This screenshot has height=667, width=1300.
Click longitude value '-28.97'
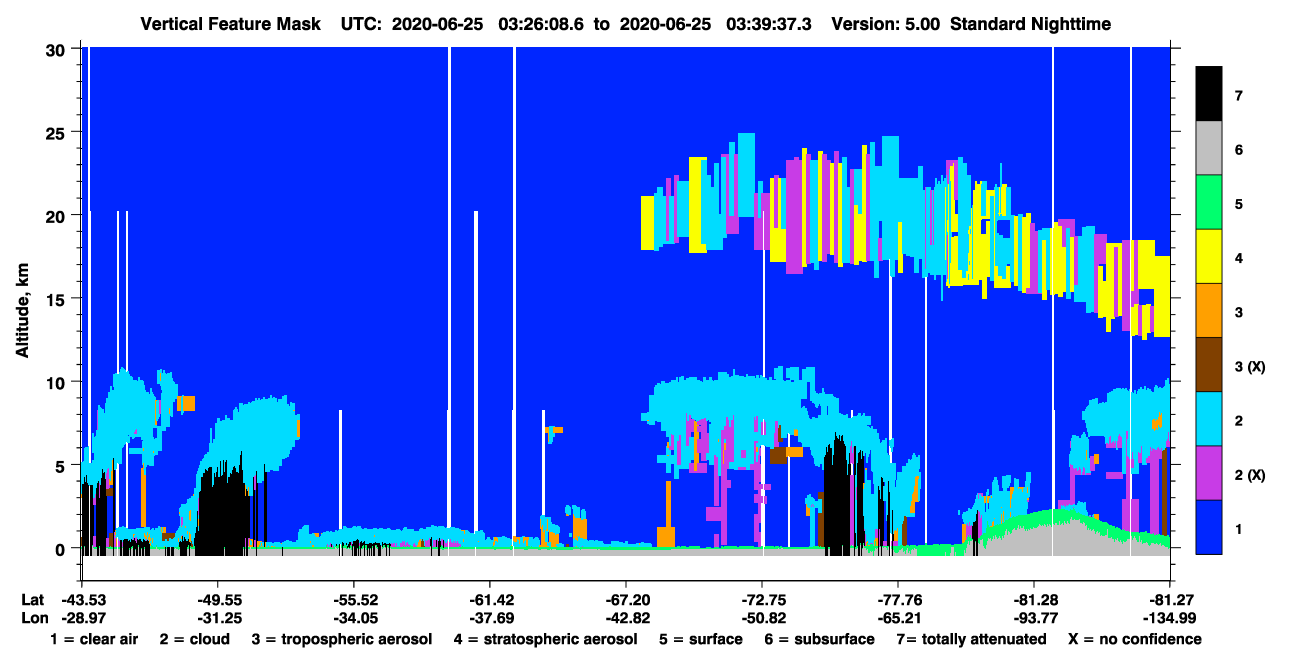pos(81,618)
